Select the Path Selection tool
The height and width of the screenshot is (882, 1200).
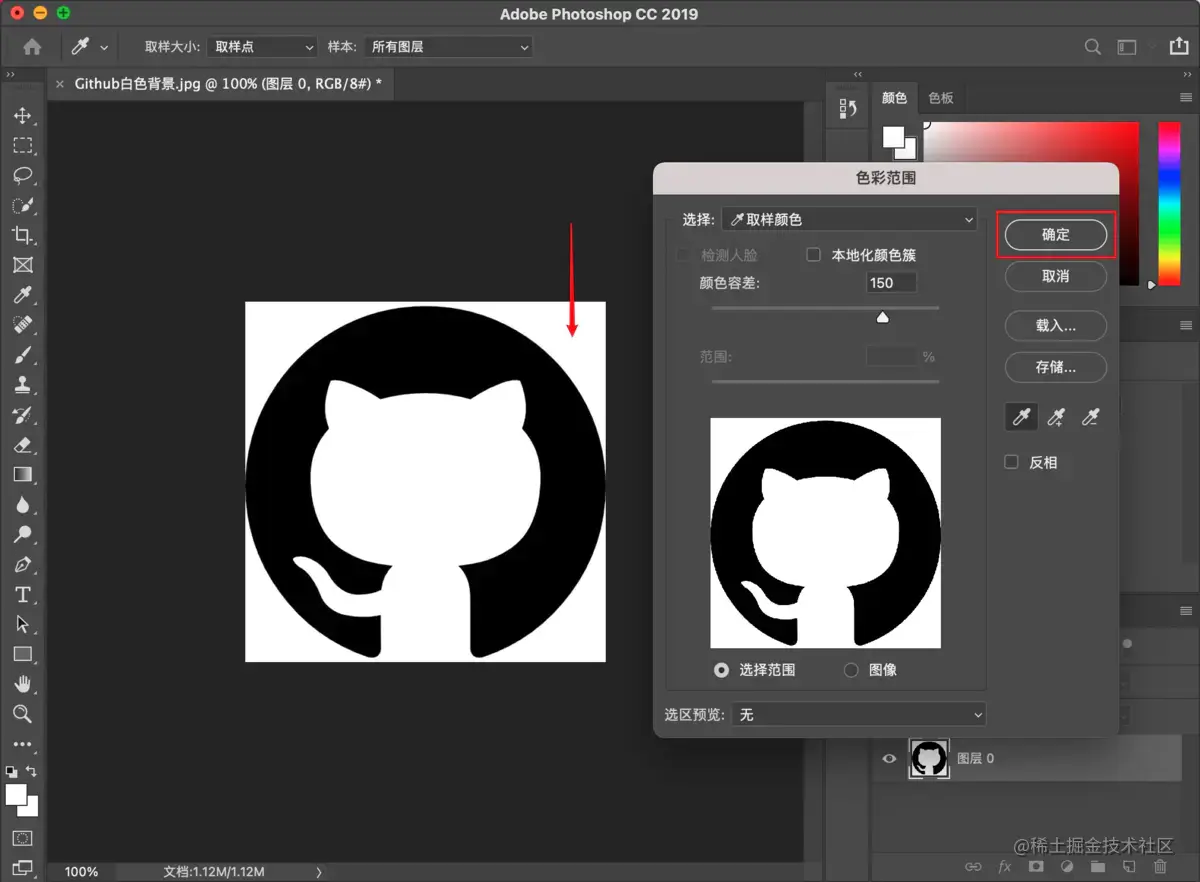click(x=22, y=624)
